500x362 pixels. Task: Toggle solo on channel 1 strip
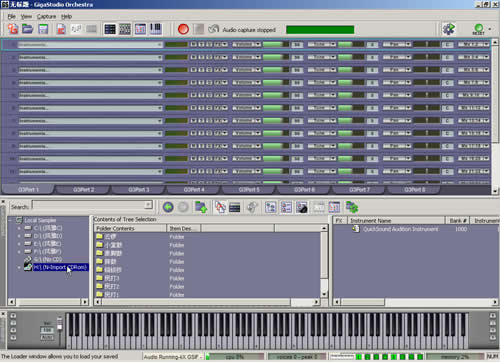point(201,44)
